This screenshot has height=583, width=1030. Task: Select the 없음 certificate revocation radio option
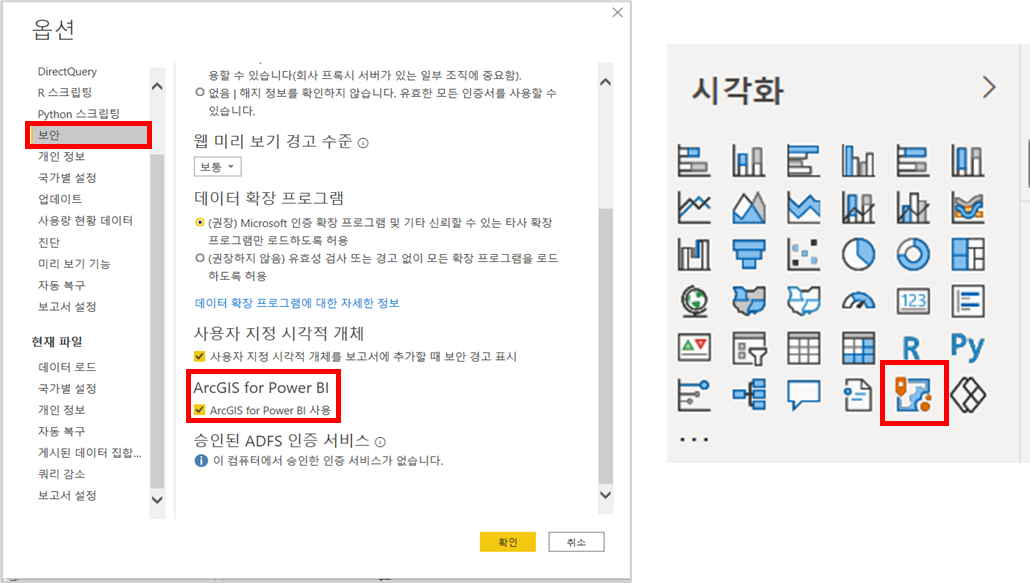click(200, 93)
